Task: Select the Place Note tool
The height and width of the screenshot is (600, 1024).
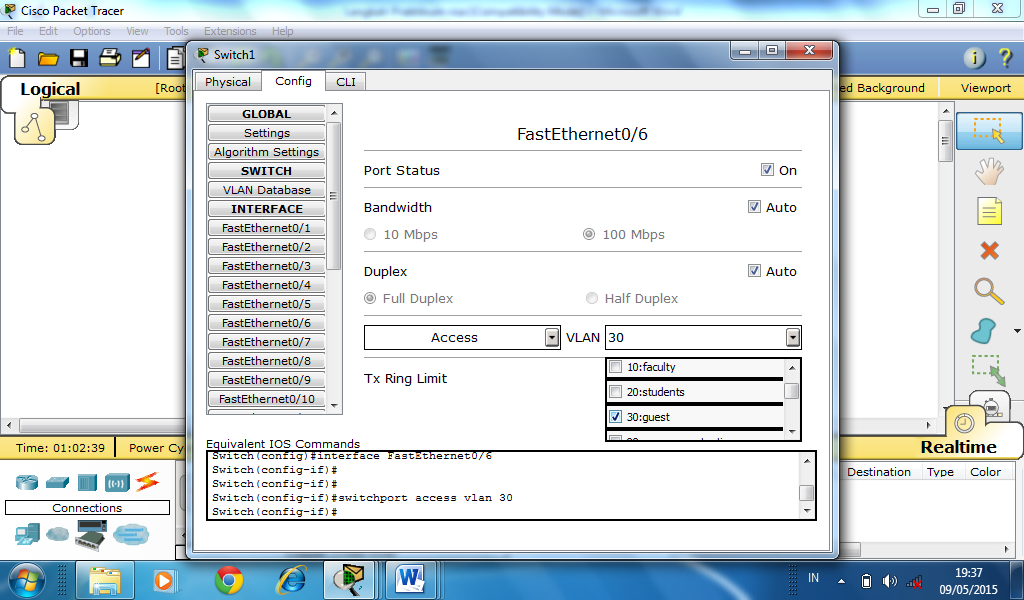Action: (x=989, y=212)
